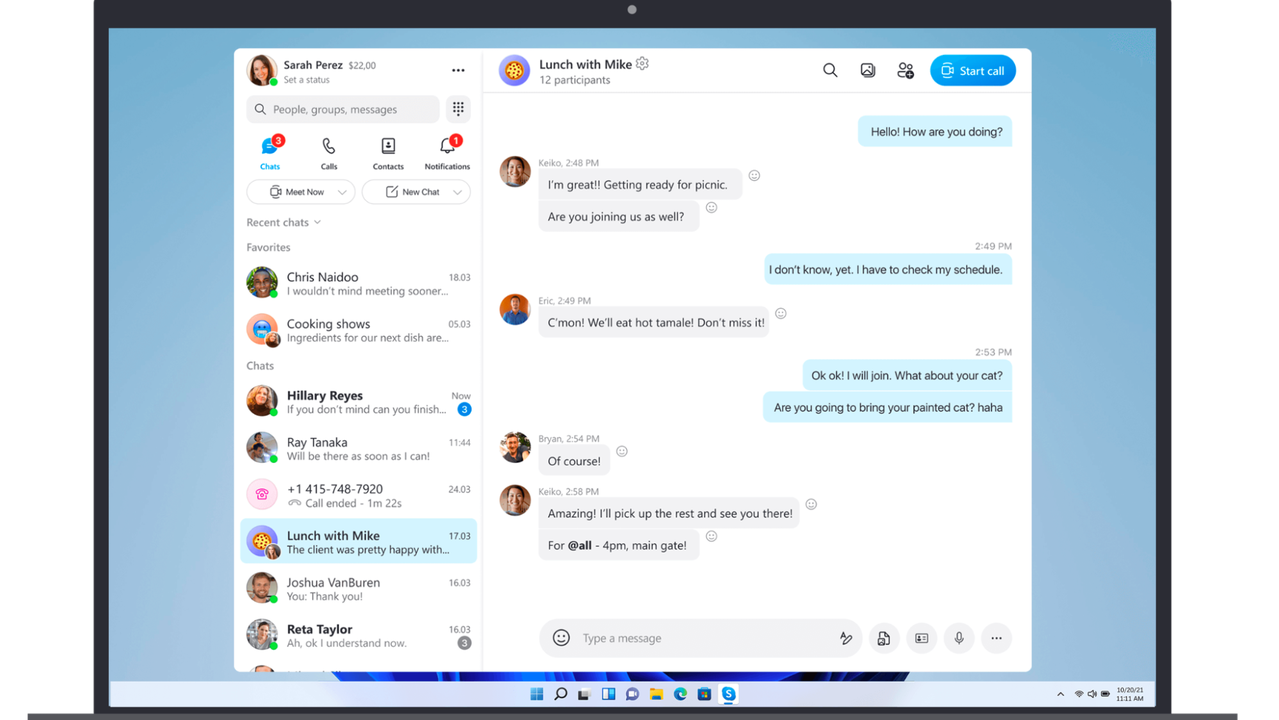Open more message options with the ellipsis
Screen dimensions: 1279x720
pos(996,637)
